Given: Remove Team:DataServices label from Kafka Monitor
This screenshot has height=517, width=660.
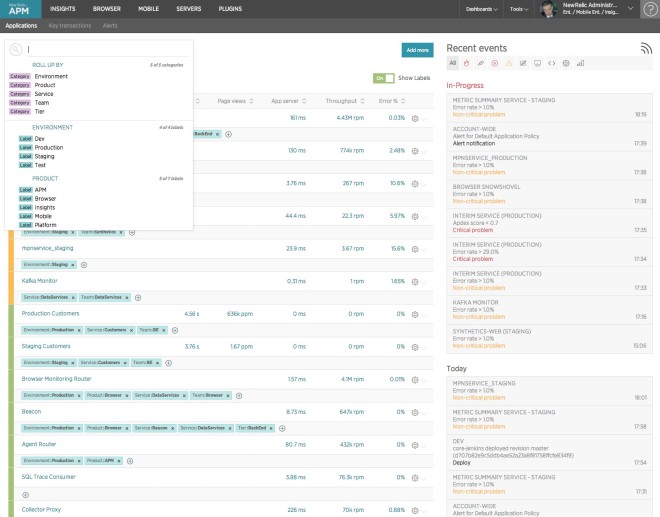Looking at the screenshot, I should click(x=127, y=298).
